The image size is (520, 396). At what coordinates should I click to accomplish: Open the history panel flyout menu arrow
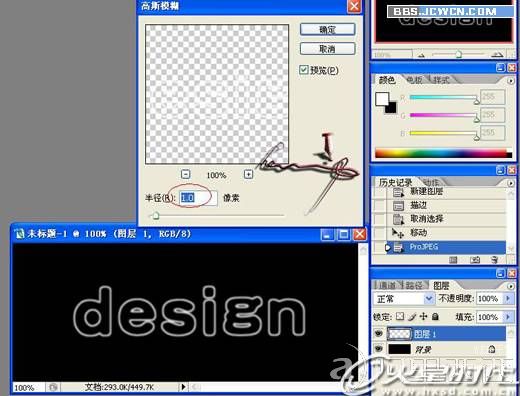tap(510, 183)
